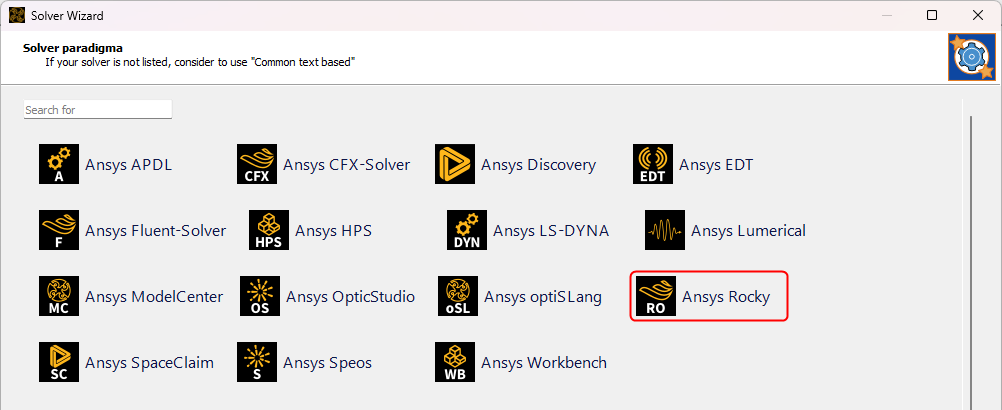The image size is (1002, 410).
Task: Click the Ansys Lumerical label
Action: coord(748,231)
